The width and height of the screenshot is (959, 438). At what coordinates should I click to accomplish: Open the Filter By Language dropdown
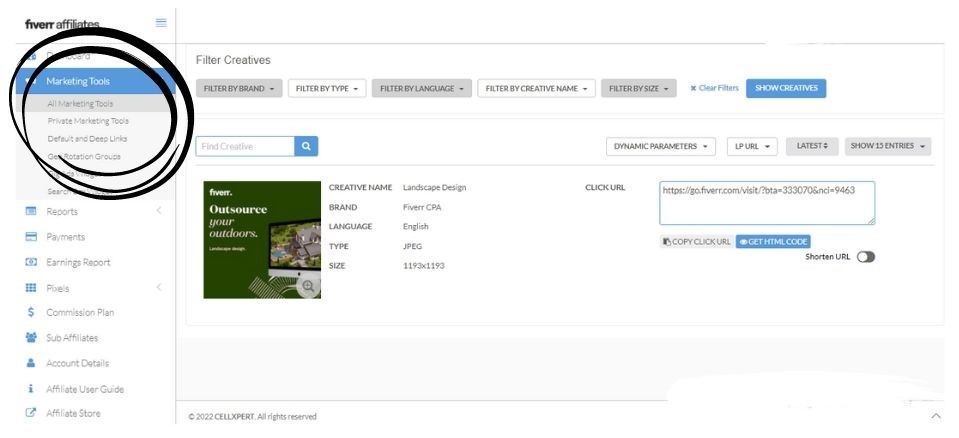click(x=421, y=88)
